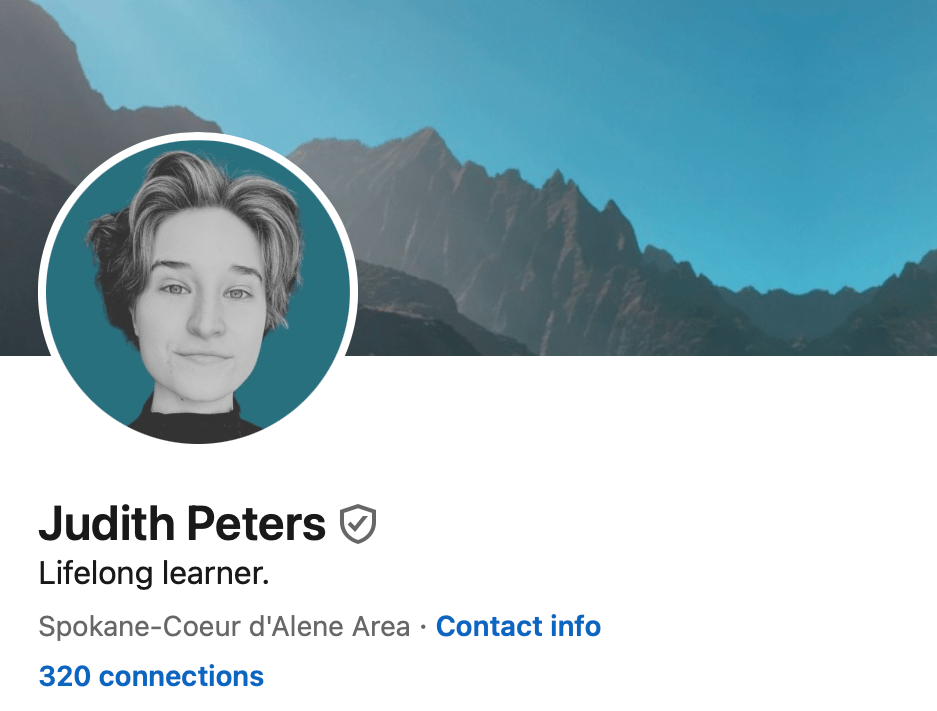Click the number 320 in the connections link
This screenshot has width=937, height=711.
[65, 676]
